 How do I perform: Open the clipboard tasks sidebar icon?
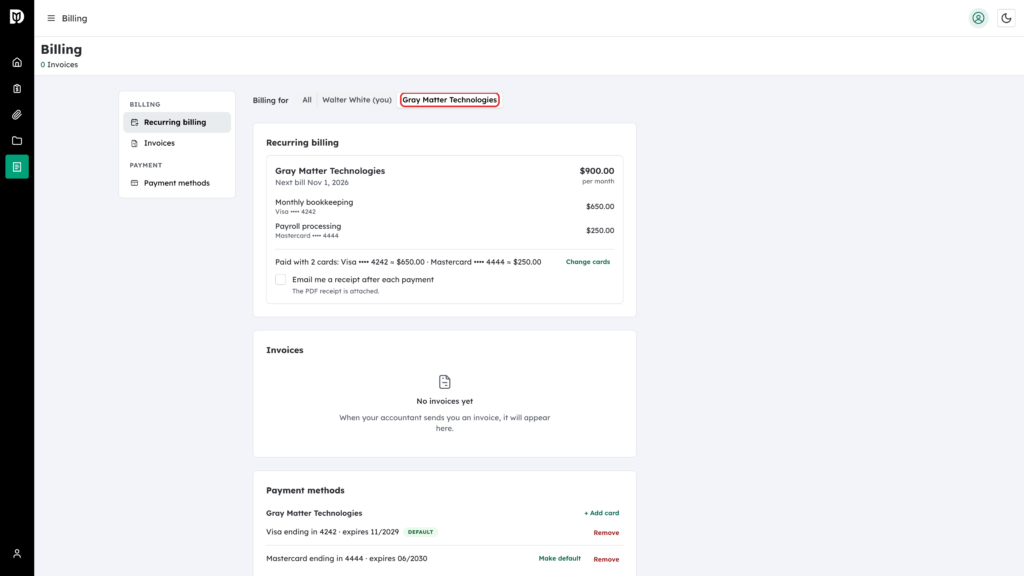click(x=17, y=89)
